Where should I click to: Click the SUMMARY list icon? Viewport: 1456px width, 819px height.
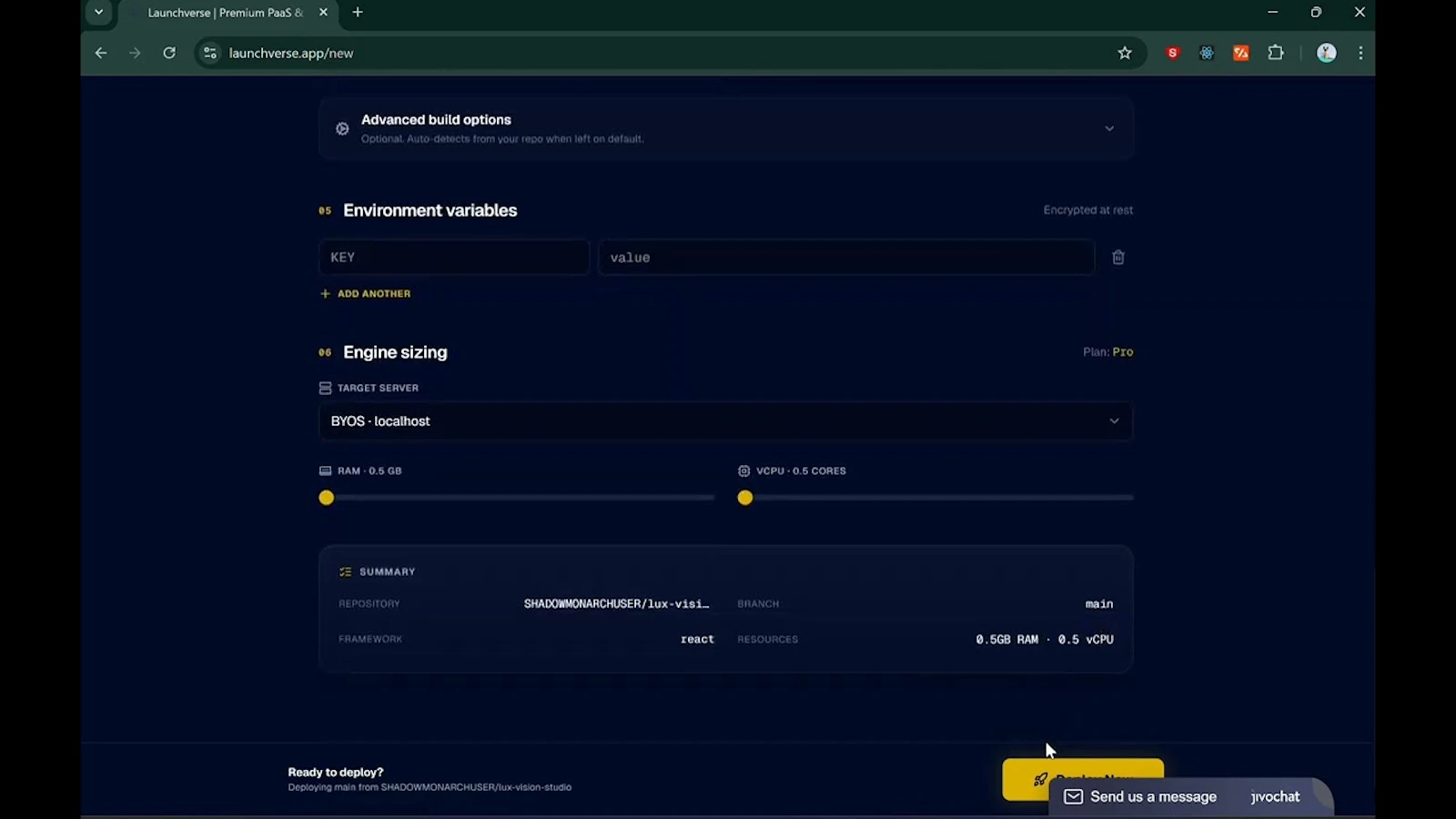click(x=345, y=571)
